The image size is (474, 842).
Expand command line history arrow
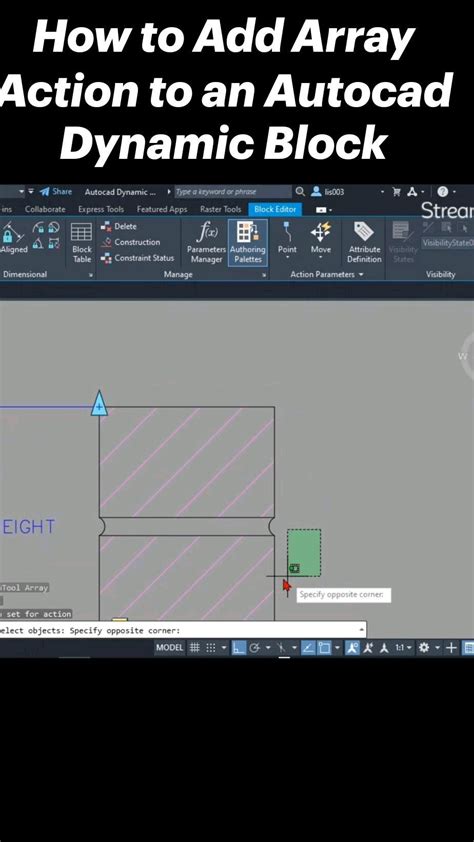(362, 629)
